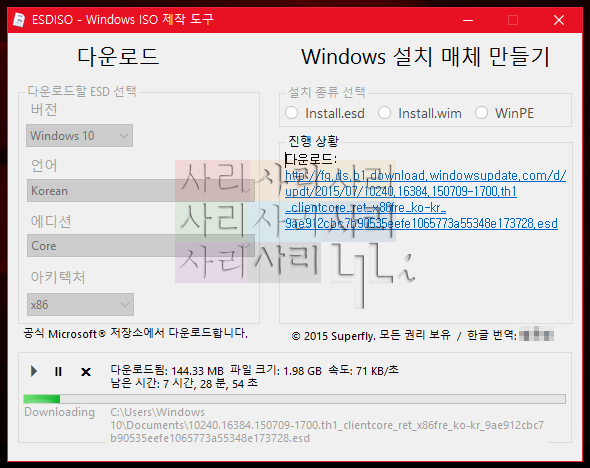The width and height of the screenshot is (590, 468).
Task: Click the '다운로드할 ESD 선택' group label
Action: (82, 91)
